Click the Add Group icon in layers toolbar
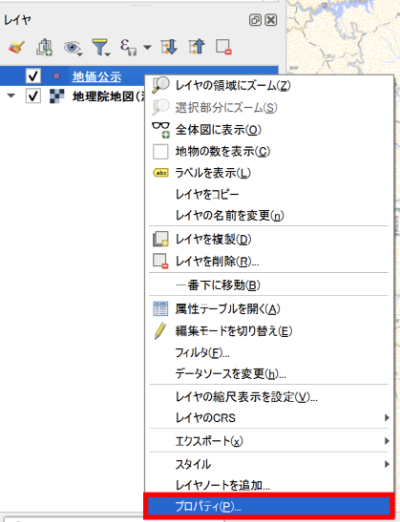Screen dimensions: 400x522 (x=44, y=47)
